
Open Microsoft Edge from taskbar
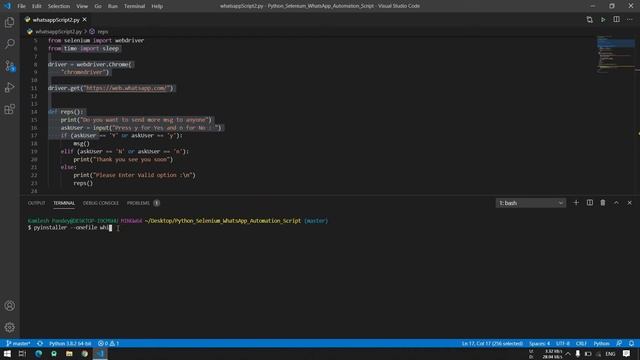pyautogui.click(x=38, y=353)
